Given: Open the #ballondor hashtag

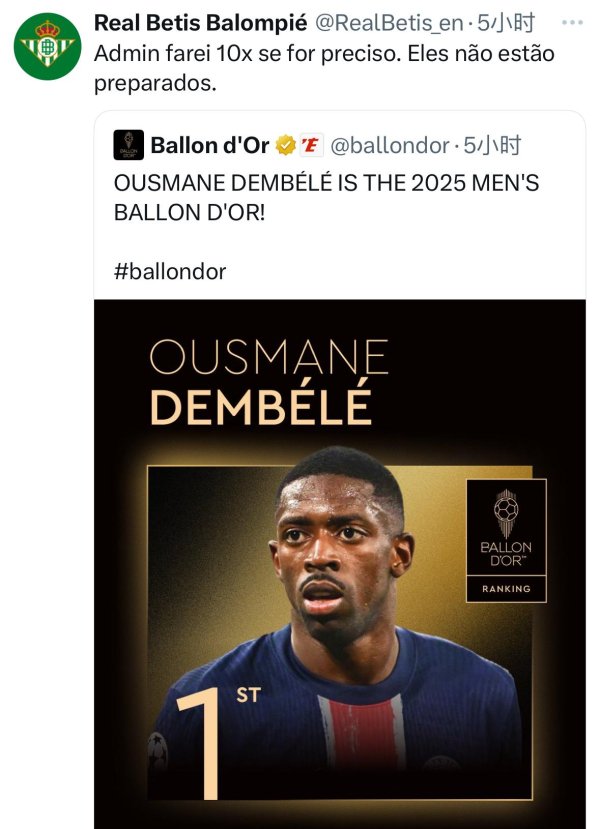Looking at the screenshot, I should pyautogui.click(x=170, y=271).
